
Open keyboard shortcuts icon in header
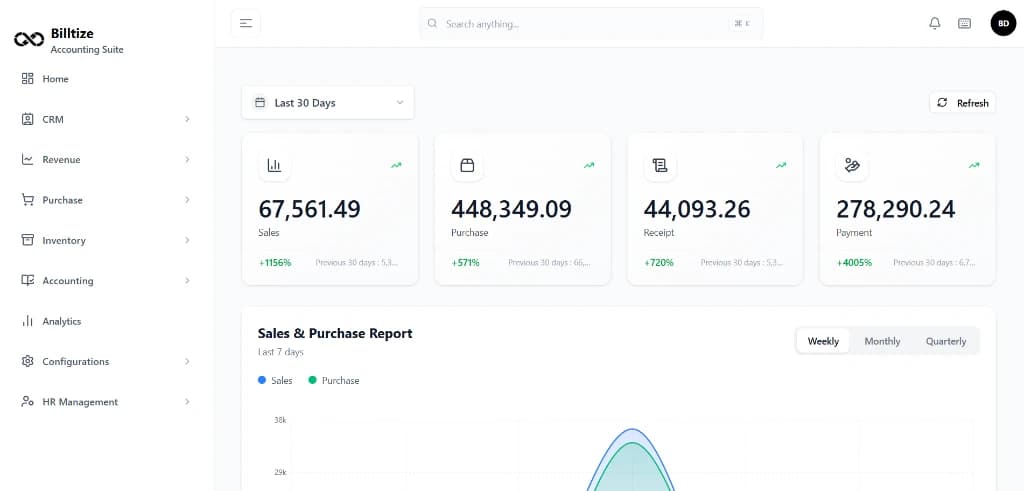964,24
